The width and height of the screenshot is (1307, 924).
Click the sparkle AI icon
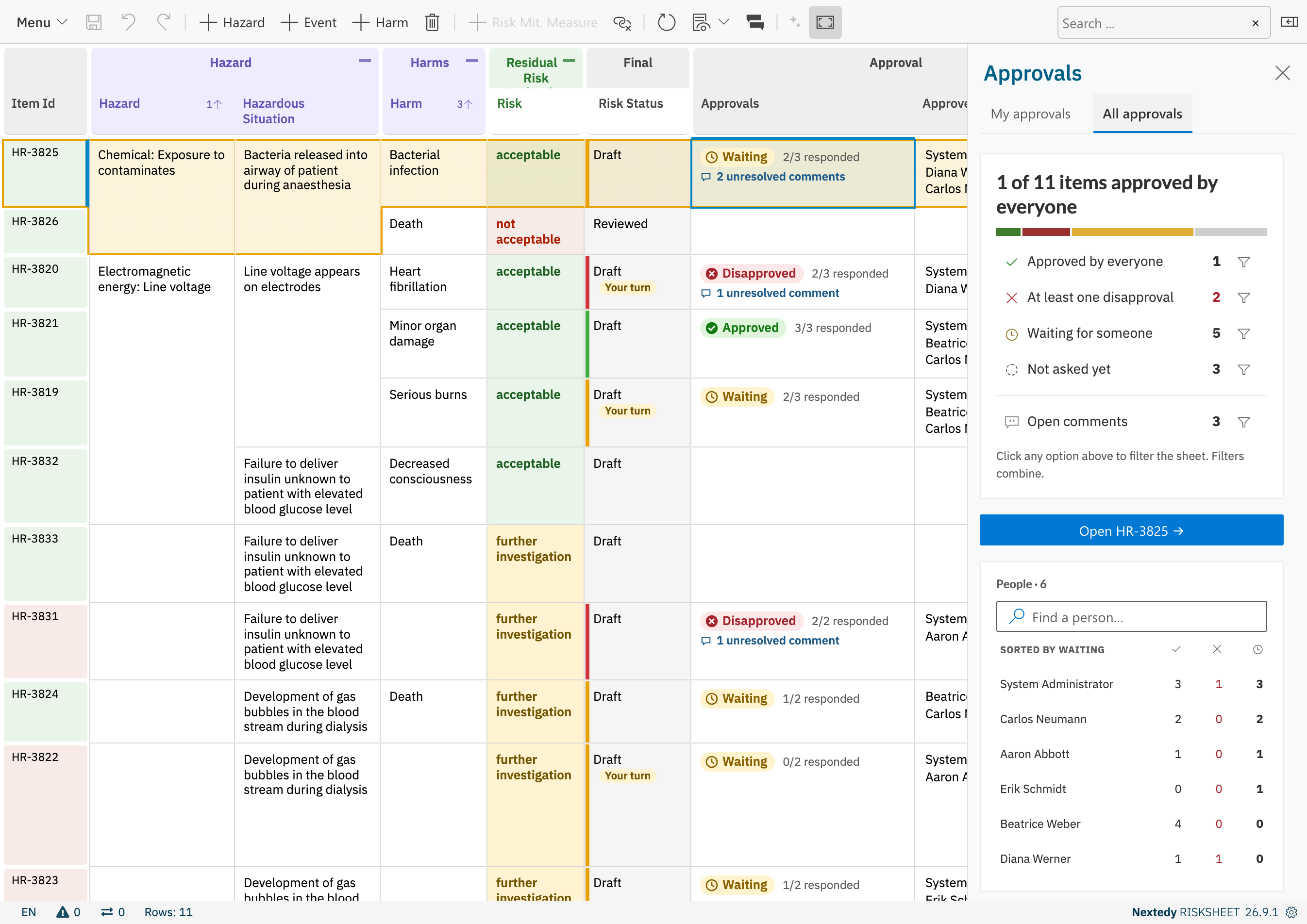(x=795, y=23)
